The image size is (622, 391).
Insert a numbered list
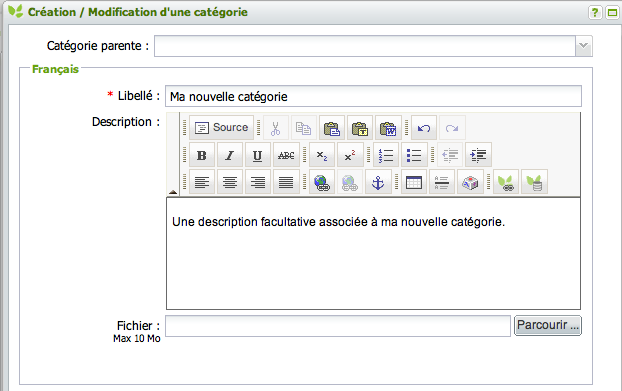[x=386, y=155]
